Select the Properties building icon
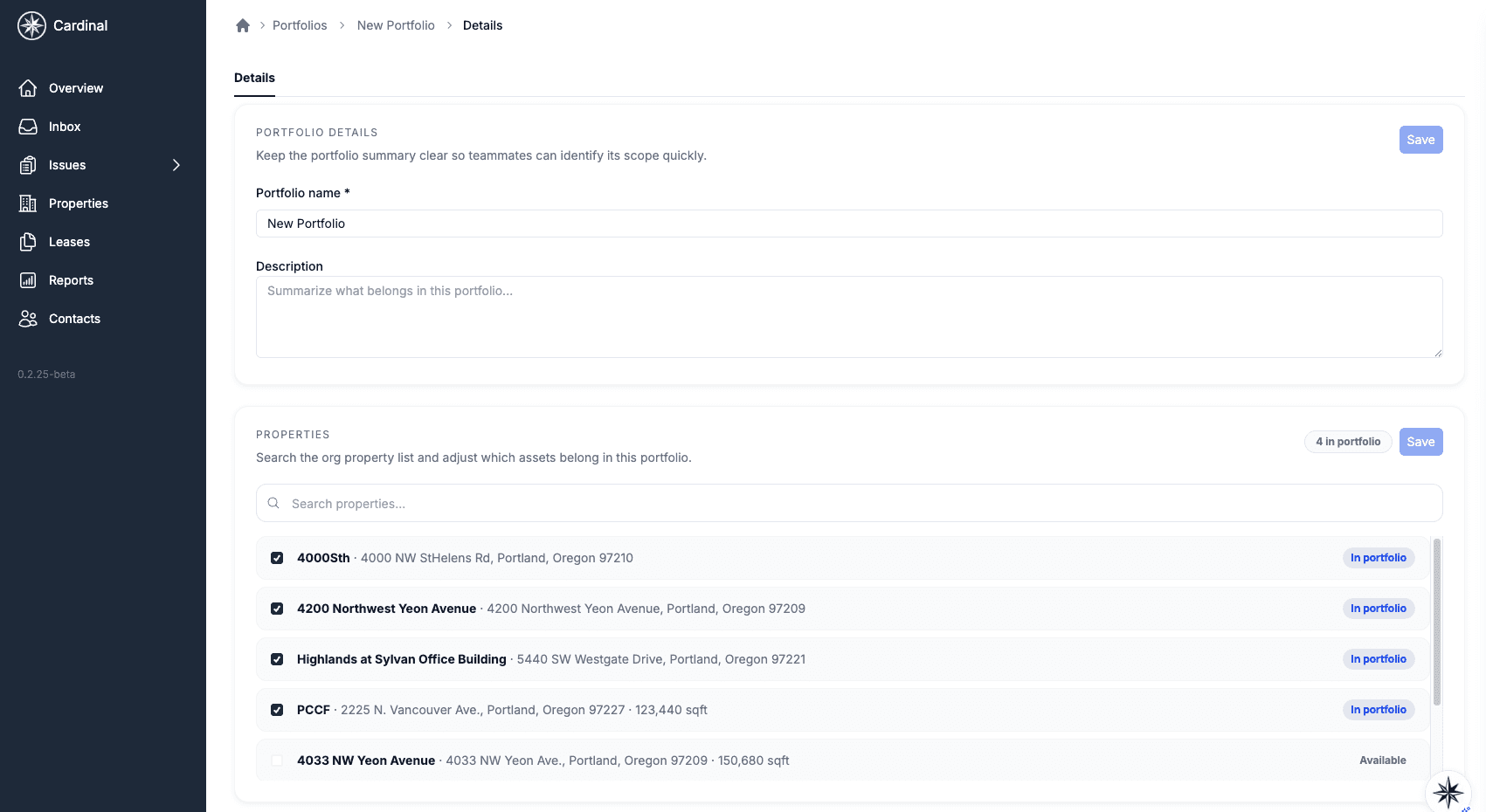The image size is (1486, 812). click(28, 203)
